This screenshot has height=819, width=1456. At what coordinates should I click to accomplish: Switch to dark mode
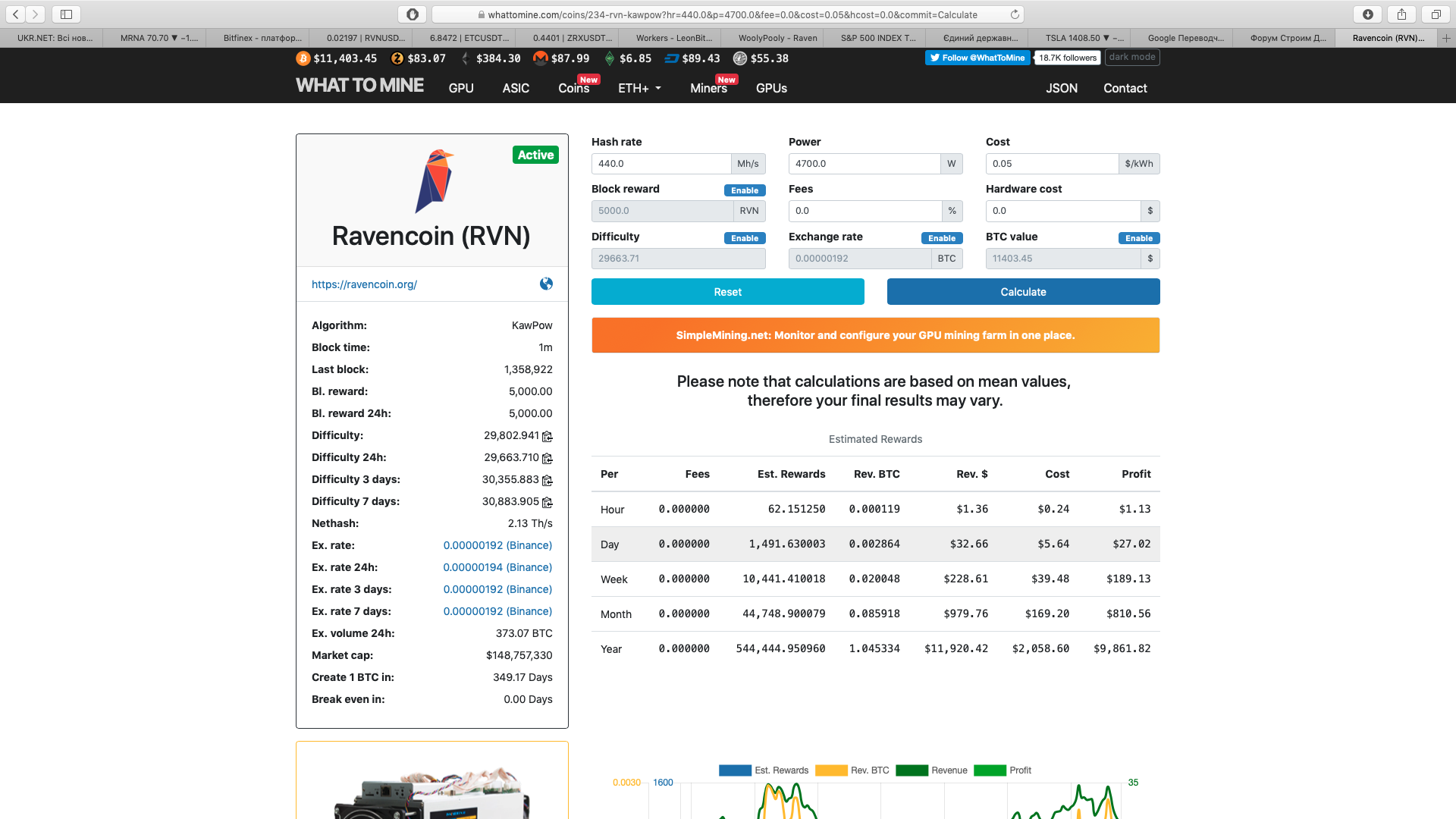[1132, 57]
